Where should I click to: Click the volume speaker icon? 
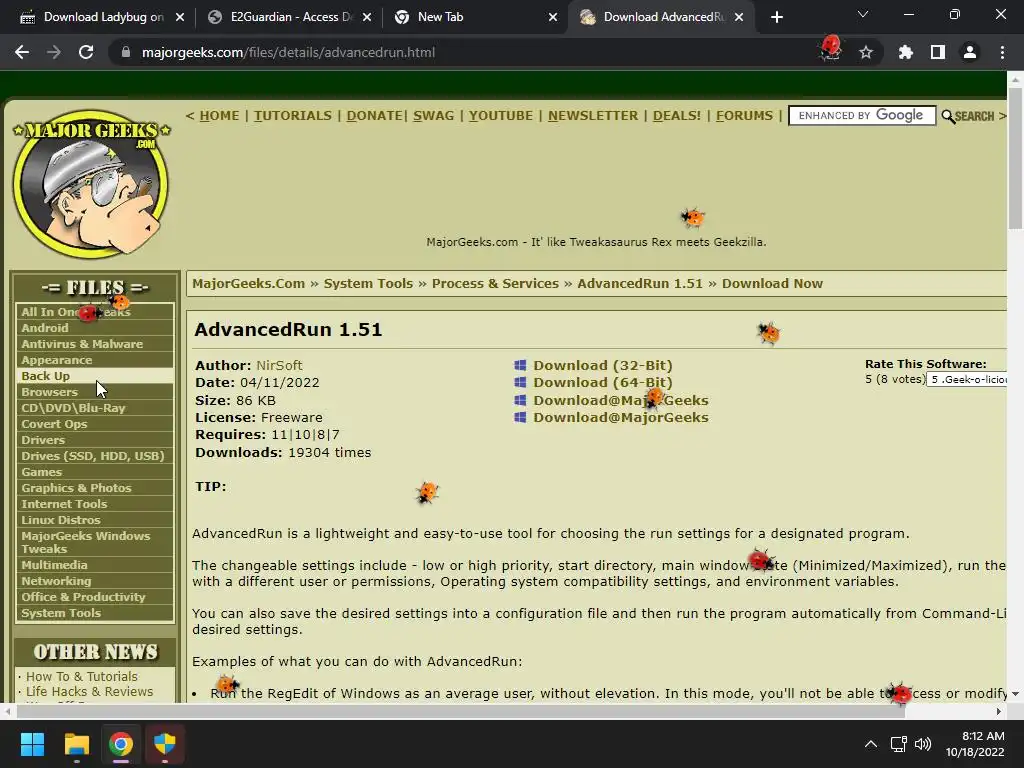(x=923, y=744)
